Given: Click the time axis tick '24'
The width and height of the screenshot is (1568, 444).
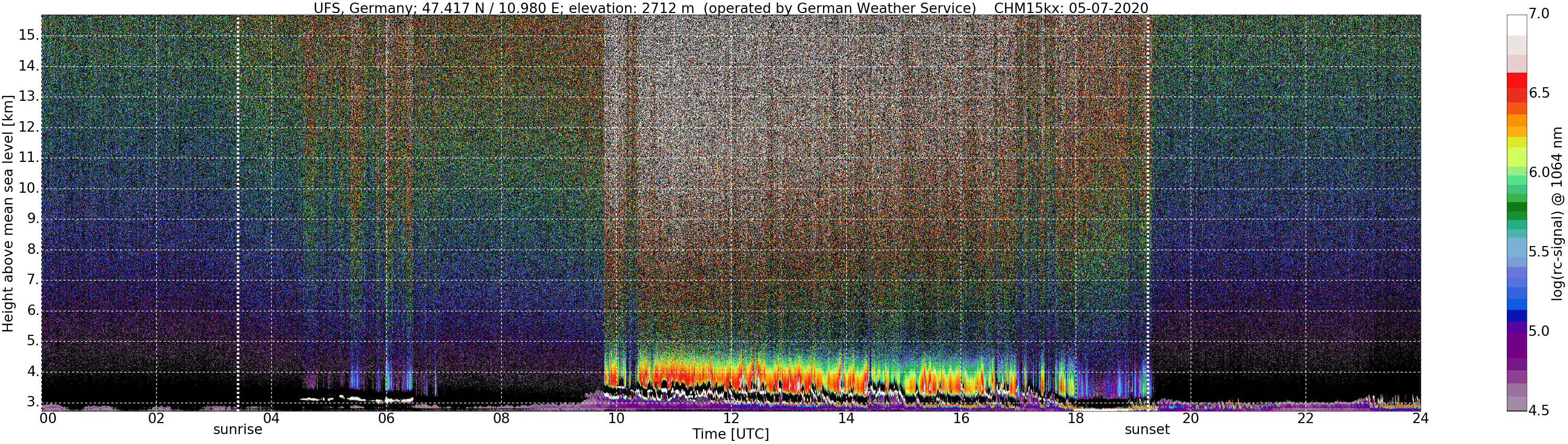Looking at the screenshot, I should 1421,418.
